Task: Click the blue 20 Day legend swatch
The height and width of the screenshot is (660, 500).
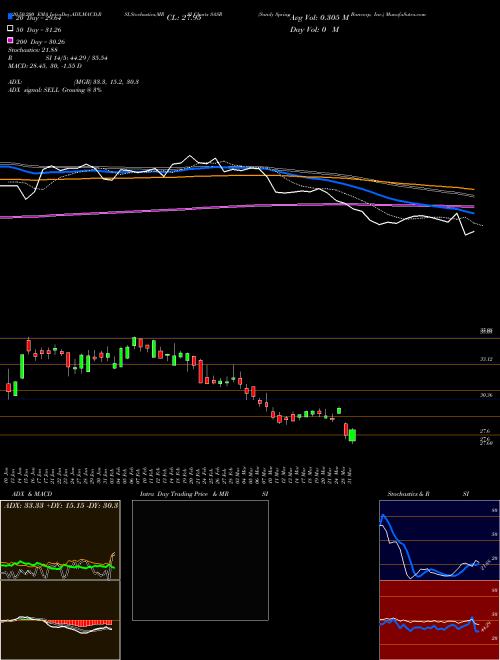Action: tap(10, 17)
